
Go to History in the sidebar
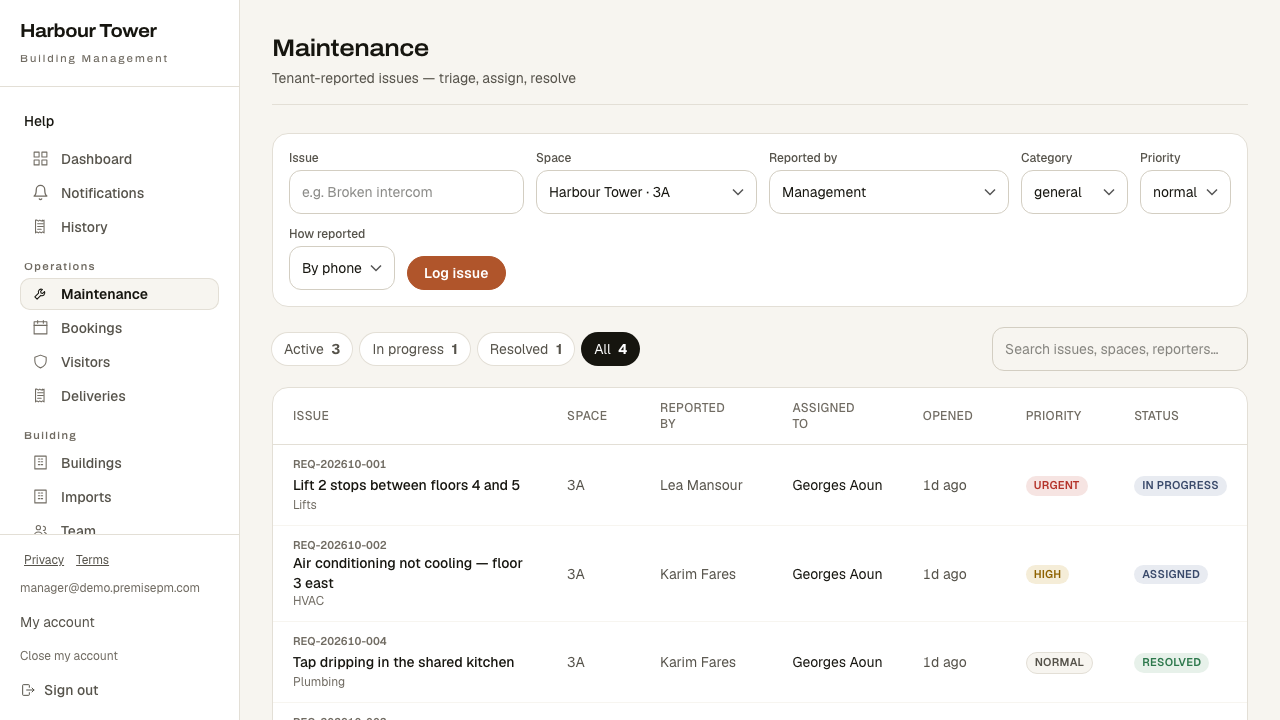[x=119, y=227]
